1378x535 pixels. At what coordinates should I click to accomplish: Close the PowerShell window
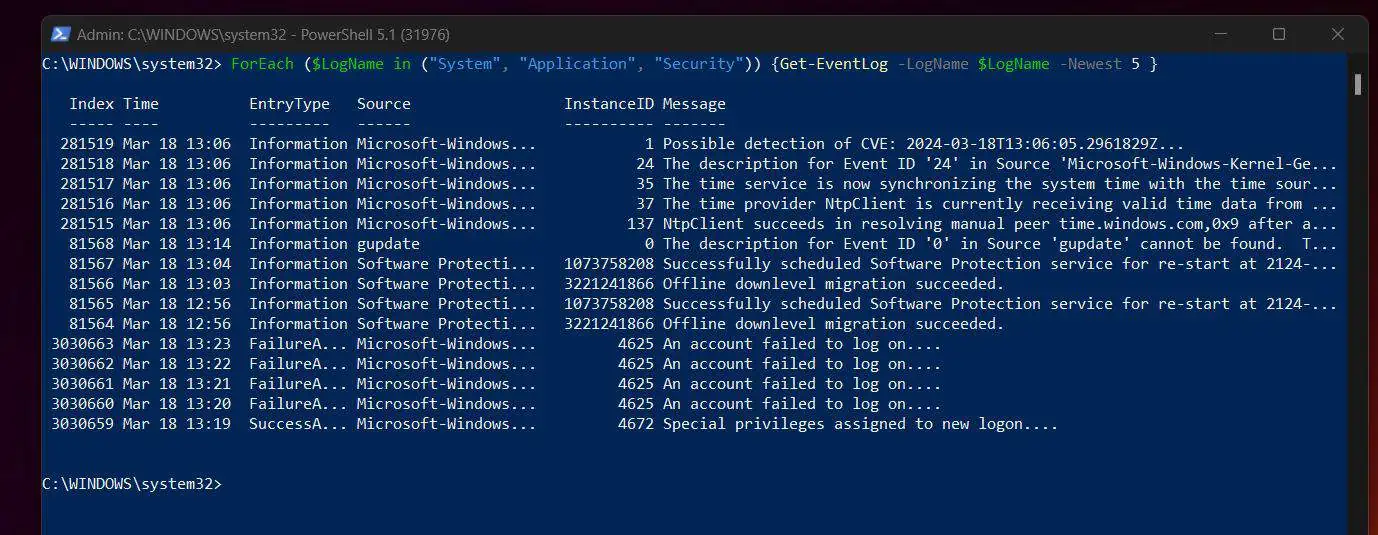1338,34
